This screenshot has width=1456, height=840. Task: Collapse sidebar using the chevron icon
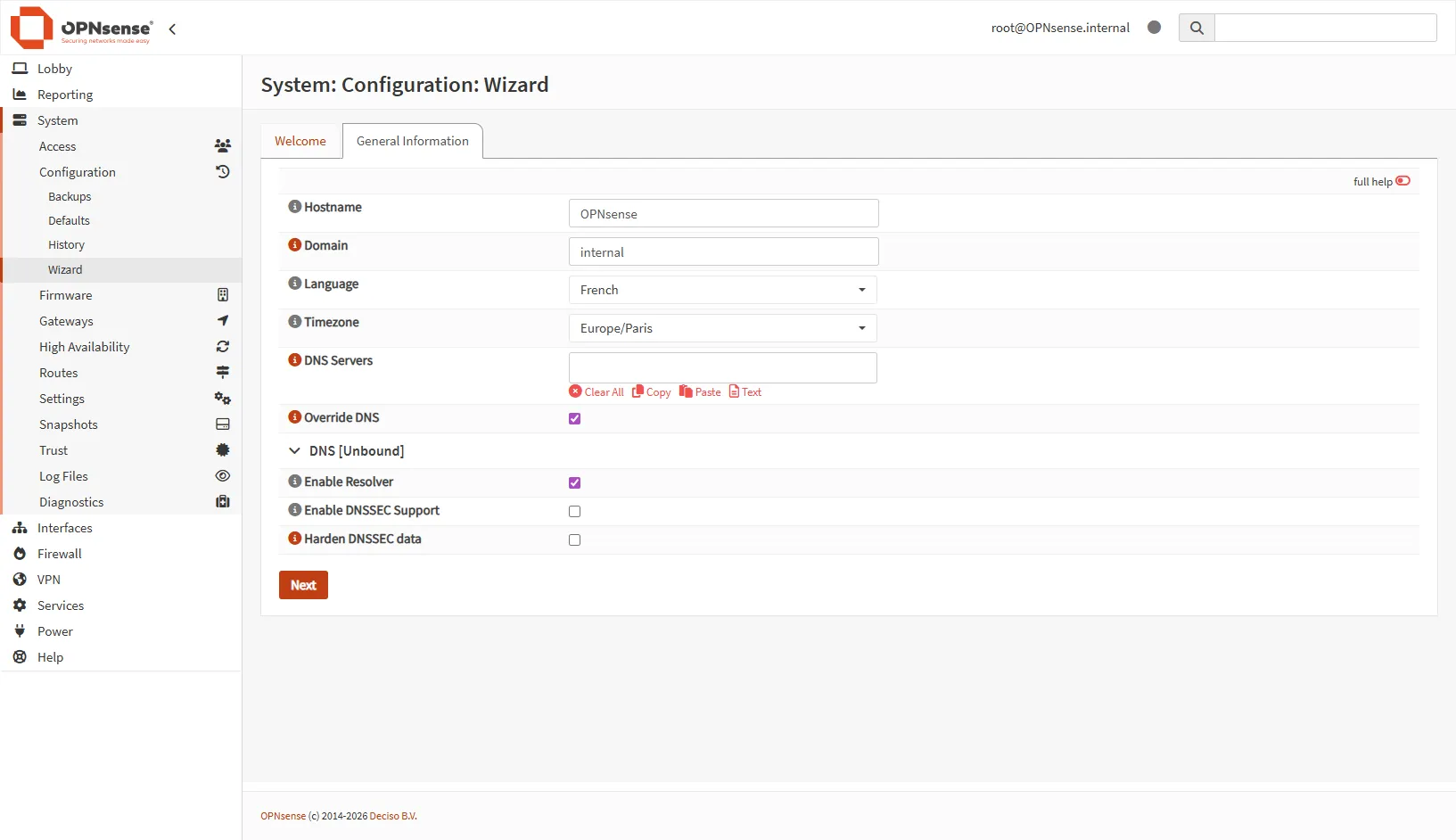coord(172,29)
